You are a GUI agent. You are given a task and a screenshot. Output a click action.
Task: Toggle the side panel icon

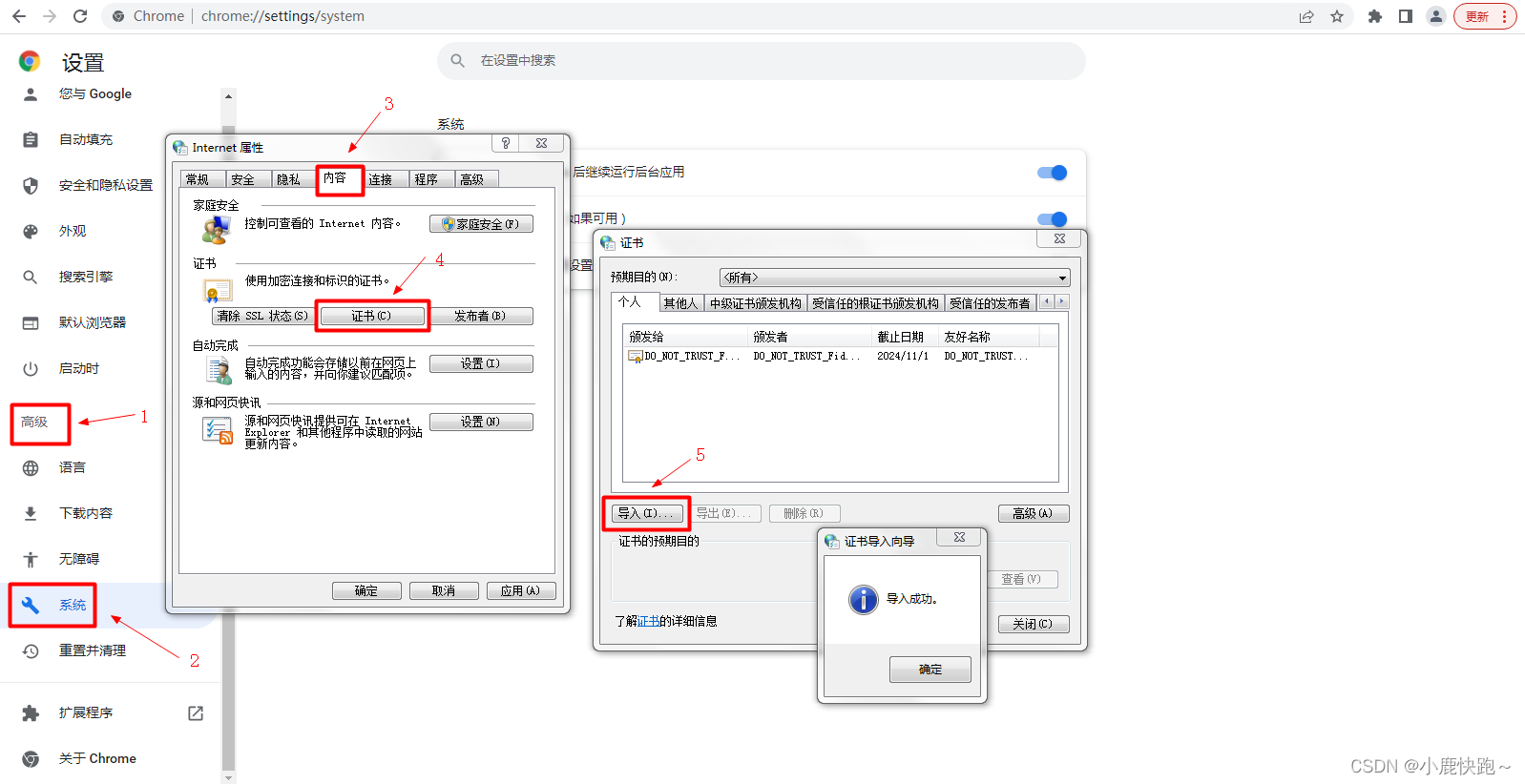point(1406,16)
